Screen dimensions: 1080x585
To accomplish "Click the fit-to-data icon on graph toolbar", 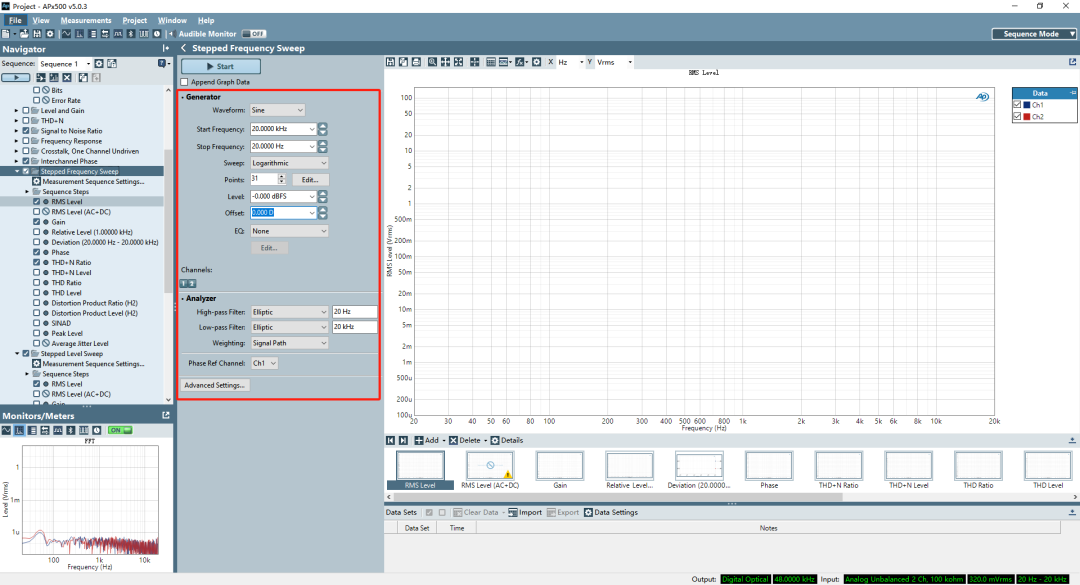I will 475,61.
